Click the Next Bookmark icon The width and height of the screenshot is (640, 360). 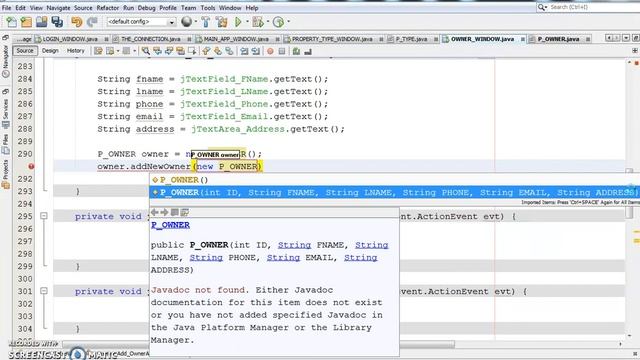tap(218, 51)
